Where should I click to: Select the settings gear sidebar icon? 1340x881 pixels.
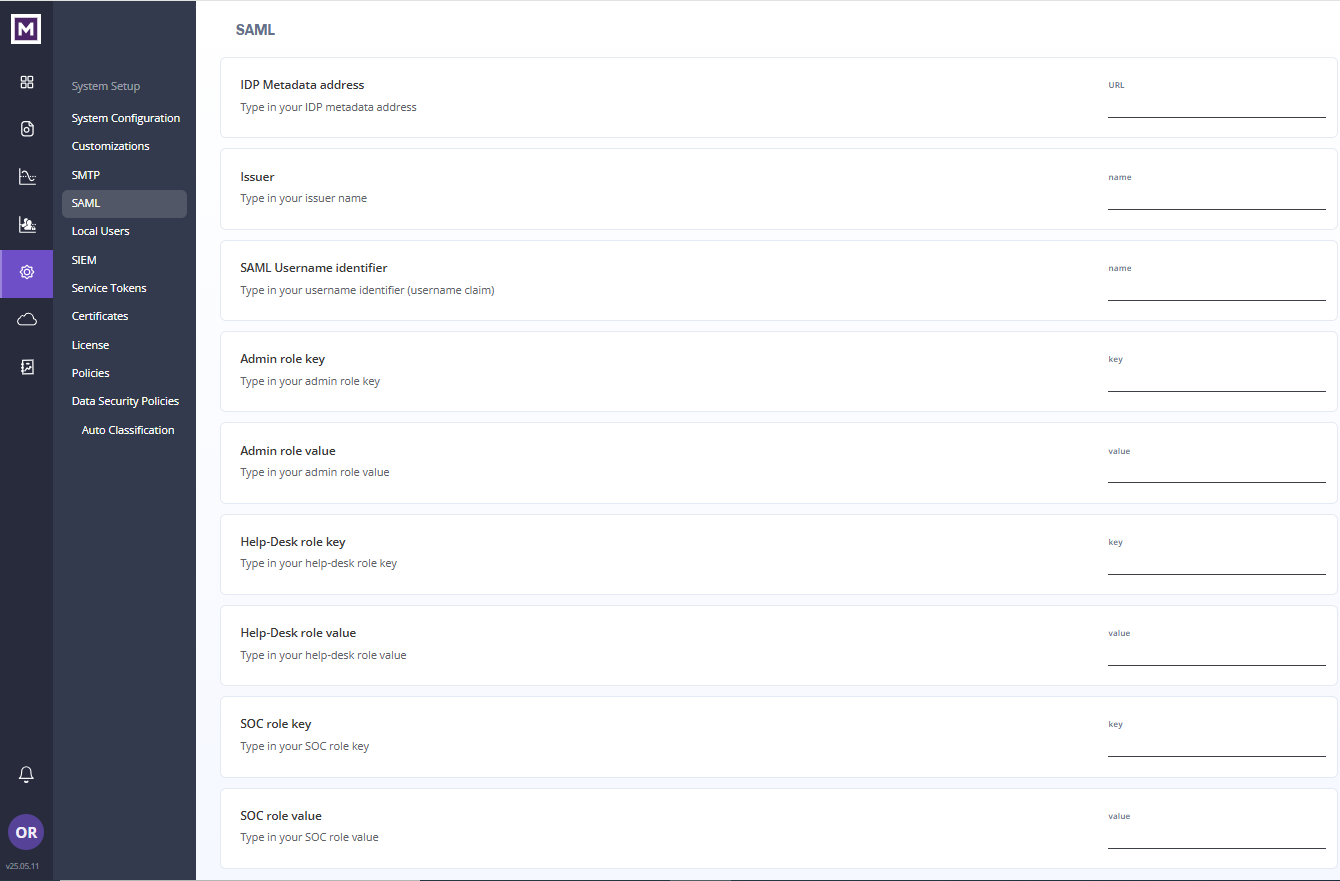coord(27,272)
